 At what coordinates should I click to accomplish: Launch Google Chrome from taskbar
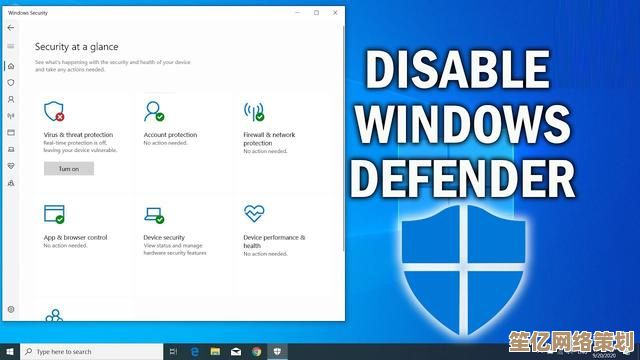click(x=257, y=351)
